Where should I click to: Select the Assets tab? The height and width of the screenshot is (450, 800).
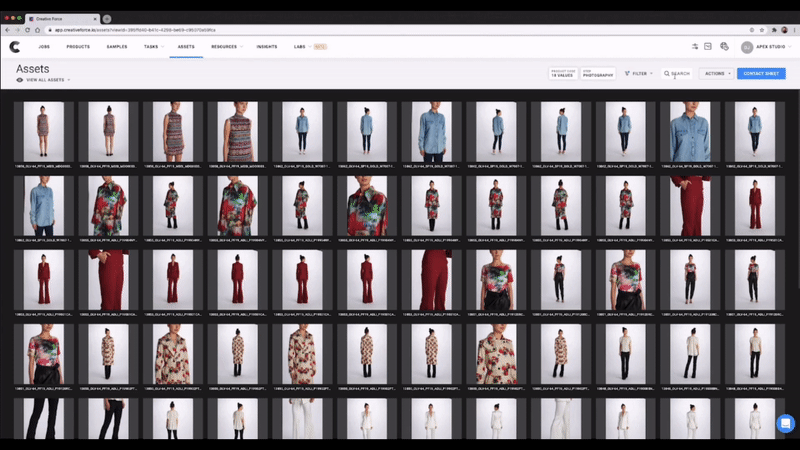point(186,47)
